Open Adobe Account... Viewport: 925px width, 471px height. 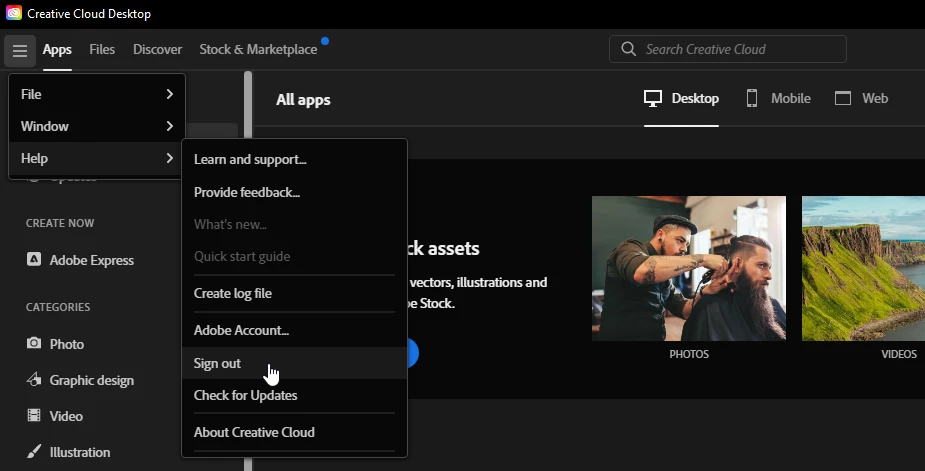point(294,331)
